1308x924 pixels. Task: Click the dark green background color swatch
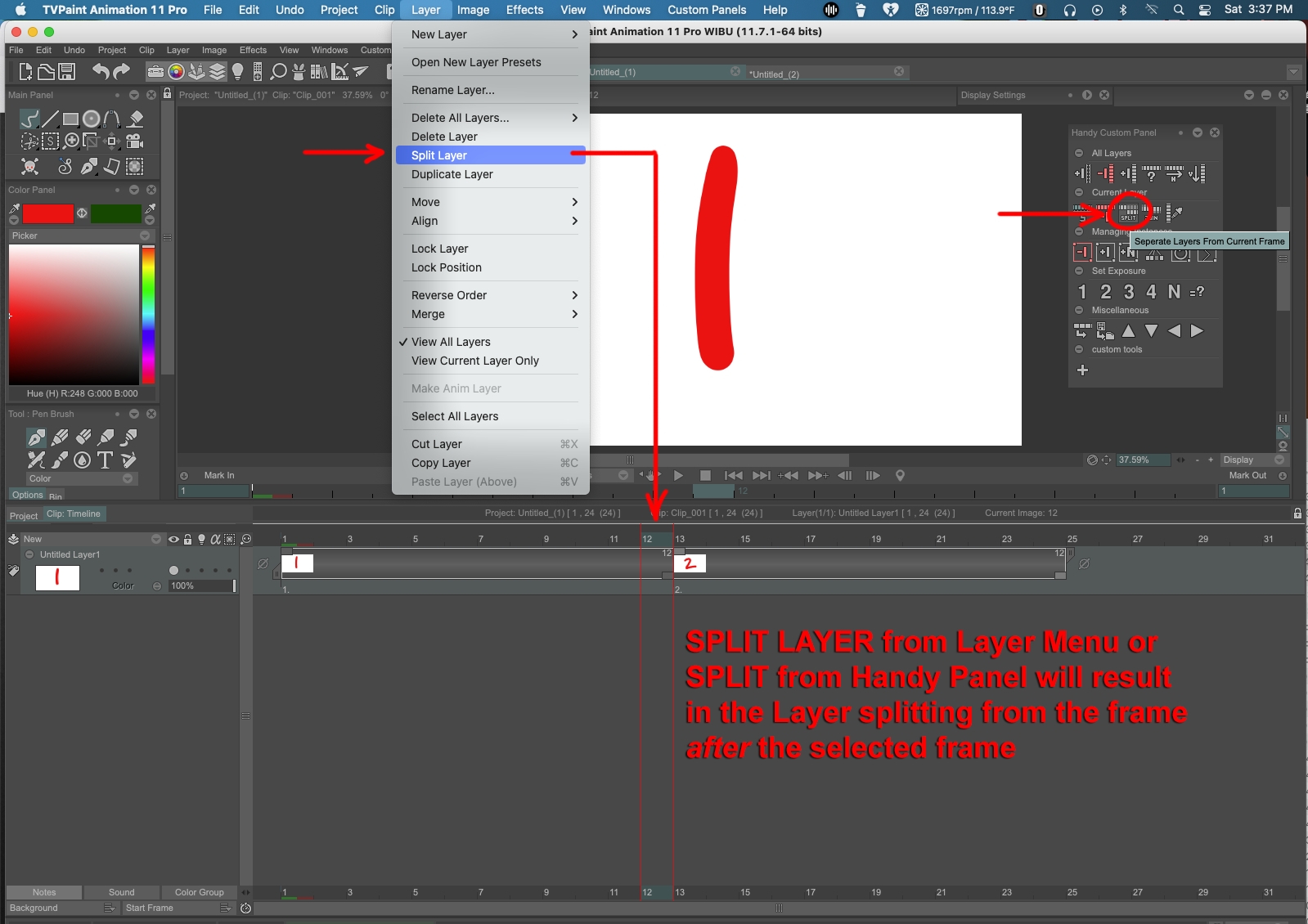click(x=116, y=213)
